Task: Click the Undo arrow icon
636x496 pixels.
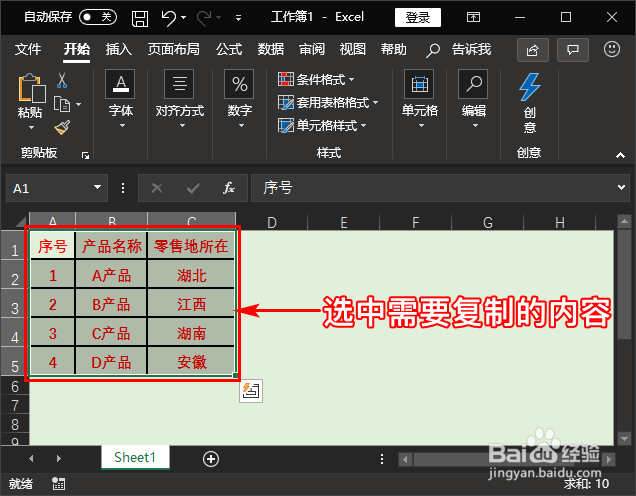Action: [169, 18]
